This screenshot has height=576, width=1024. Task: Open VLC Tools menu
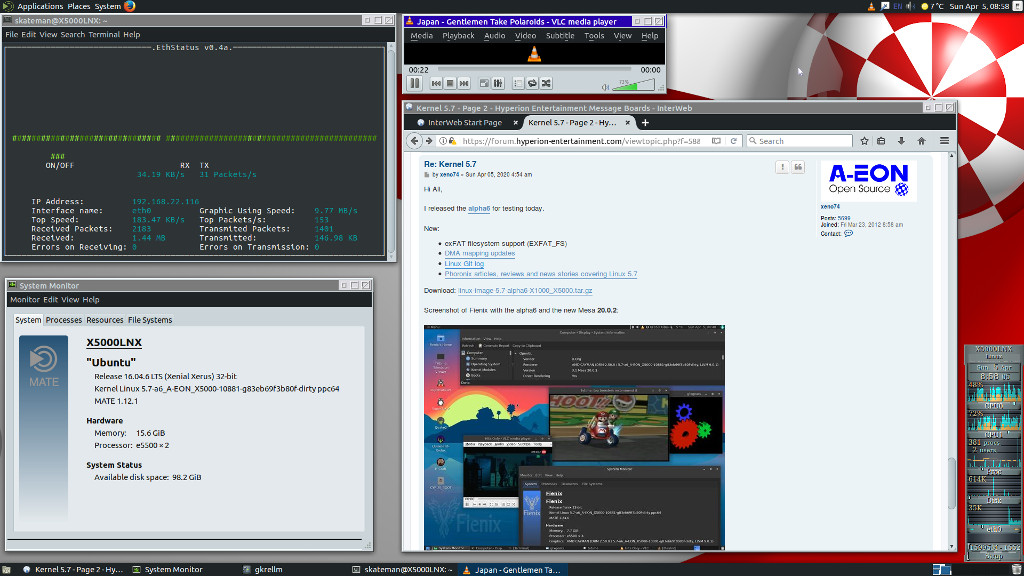594,36
